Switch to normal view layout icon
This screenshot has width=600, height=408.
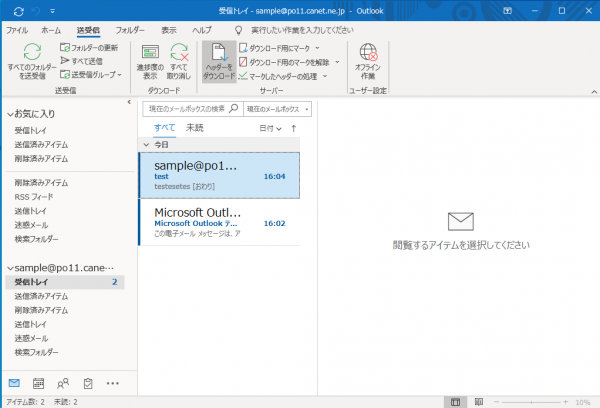point(455,402)
